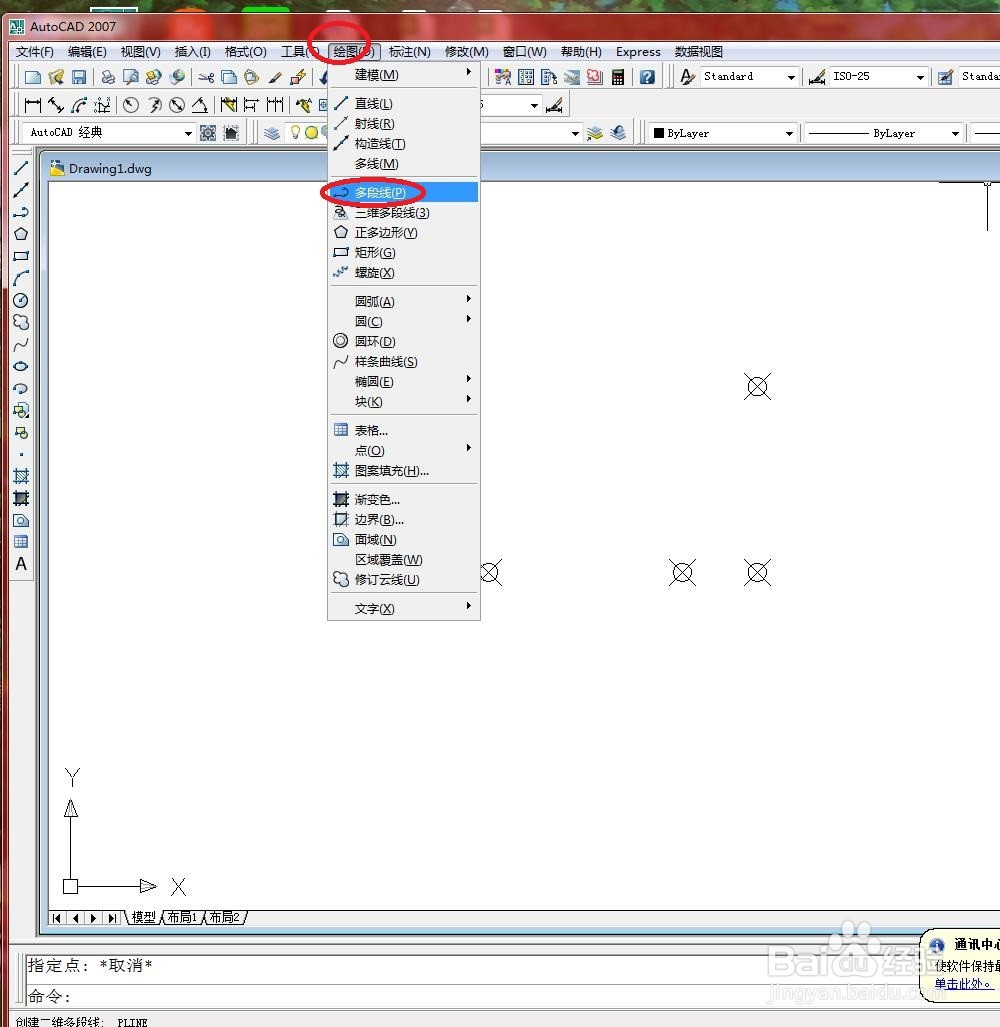
Task: Expand the 建模(M) submenu
Action: click(404, 75)
